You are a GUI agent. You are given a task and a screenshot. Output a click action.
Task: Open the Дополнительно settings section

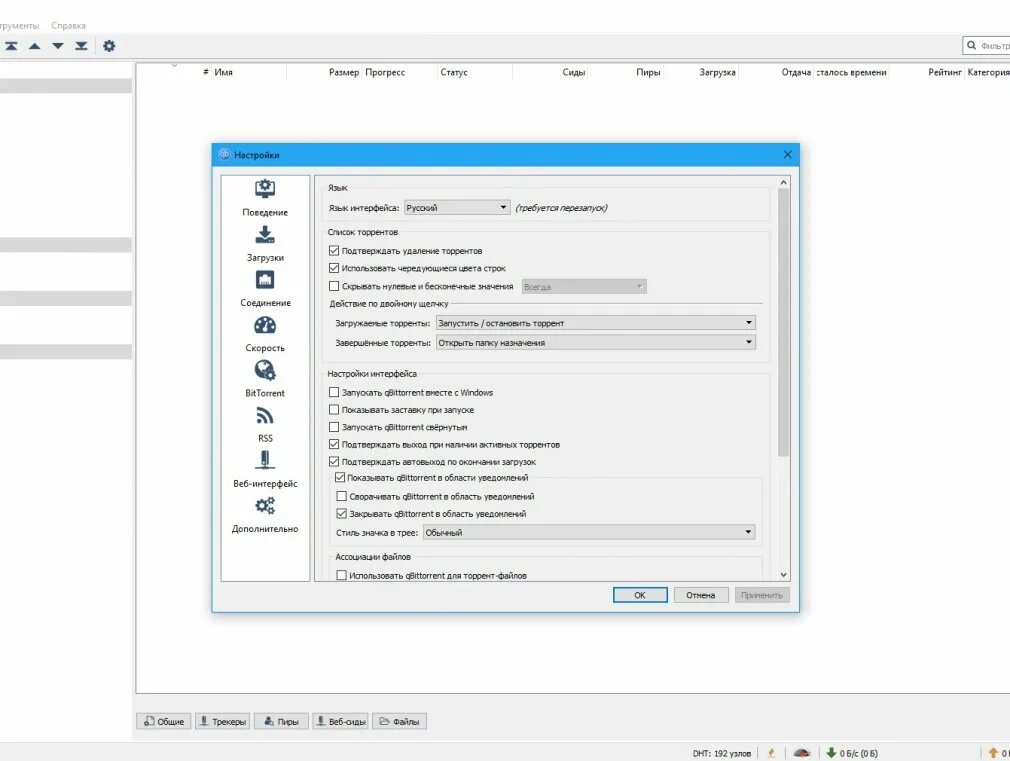pos(265,515)
